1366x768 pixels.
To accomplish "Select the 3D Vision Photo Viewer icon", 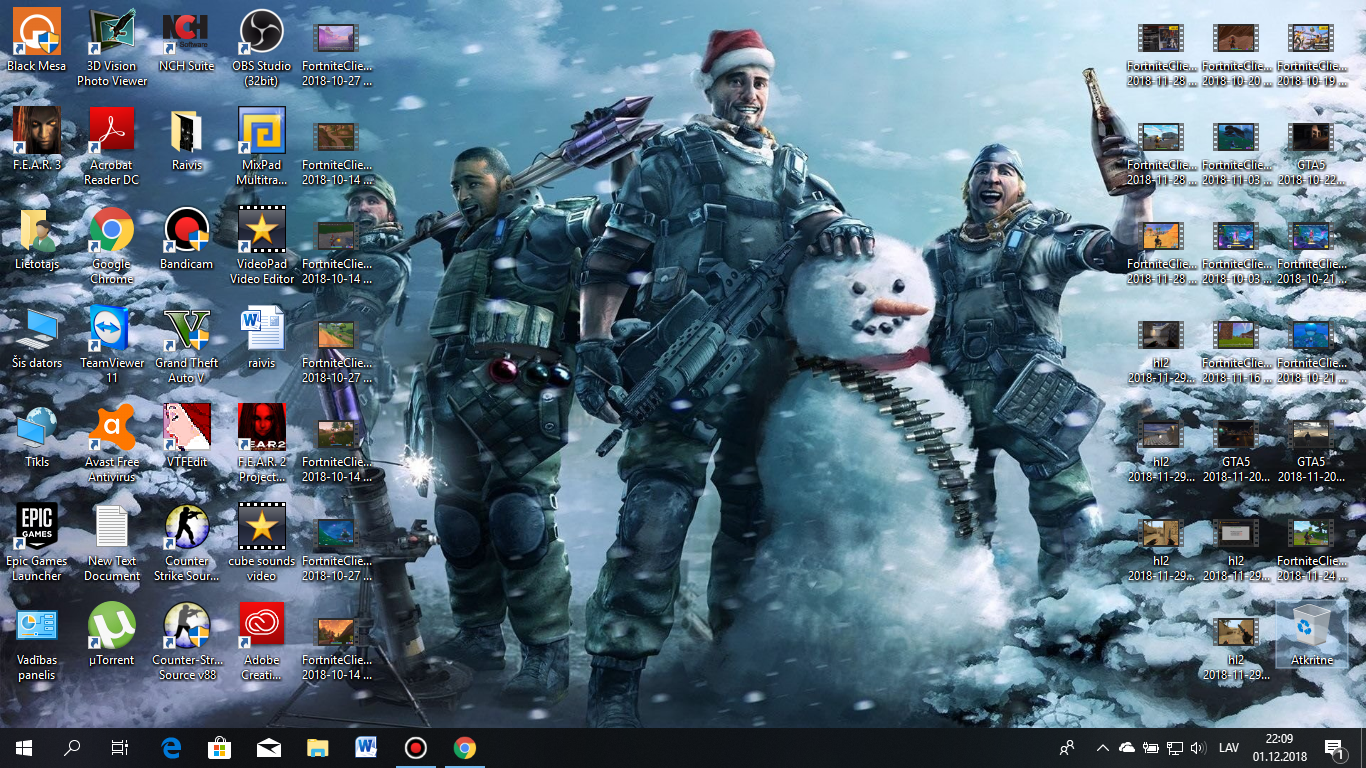I will pos(112,48).
